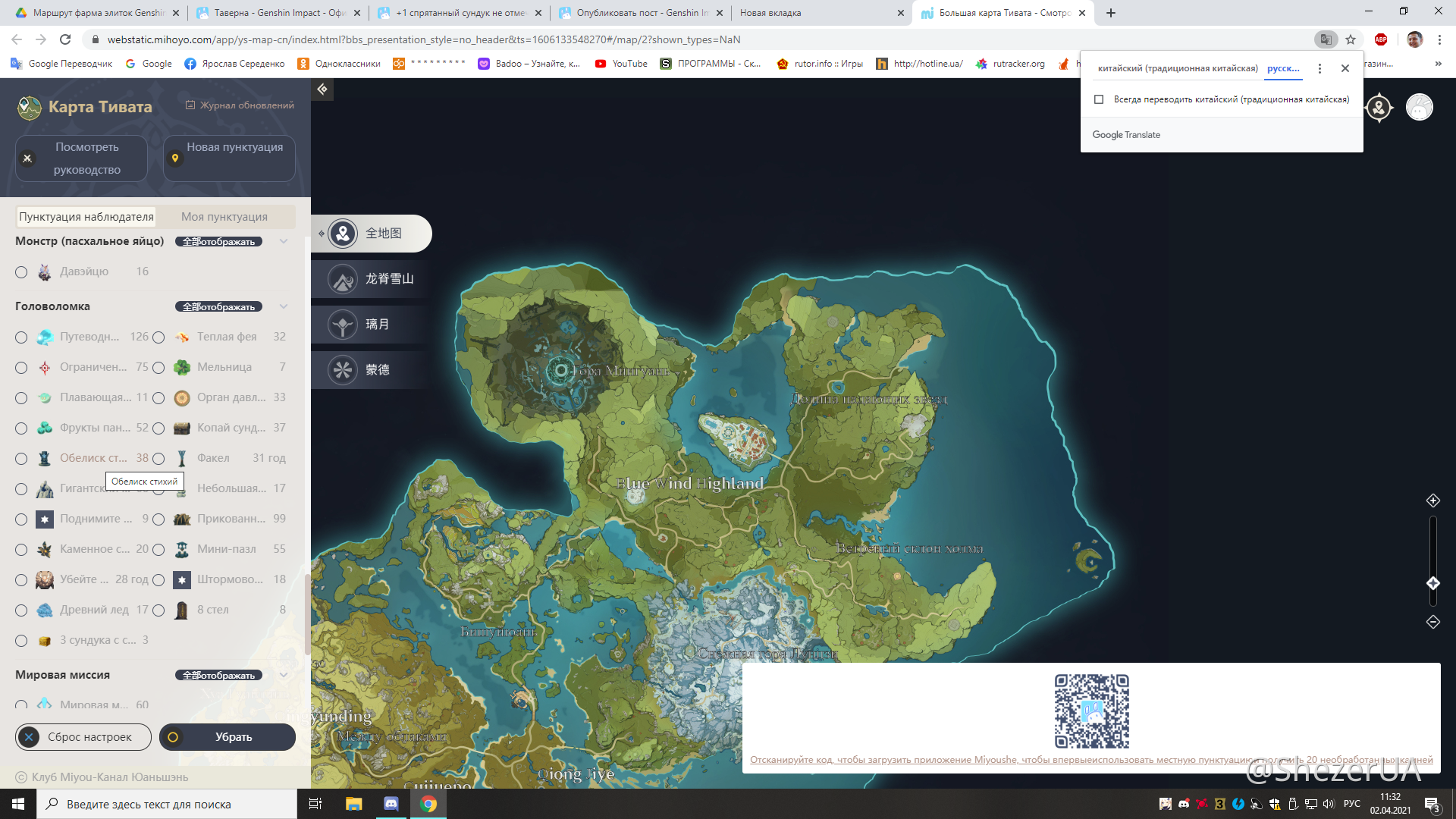Open the user avatar icon
This screenshot has width=1456, height=819.
pyautogui.click(x=1419, y=108)
